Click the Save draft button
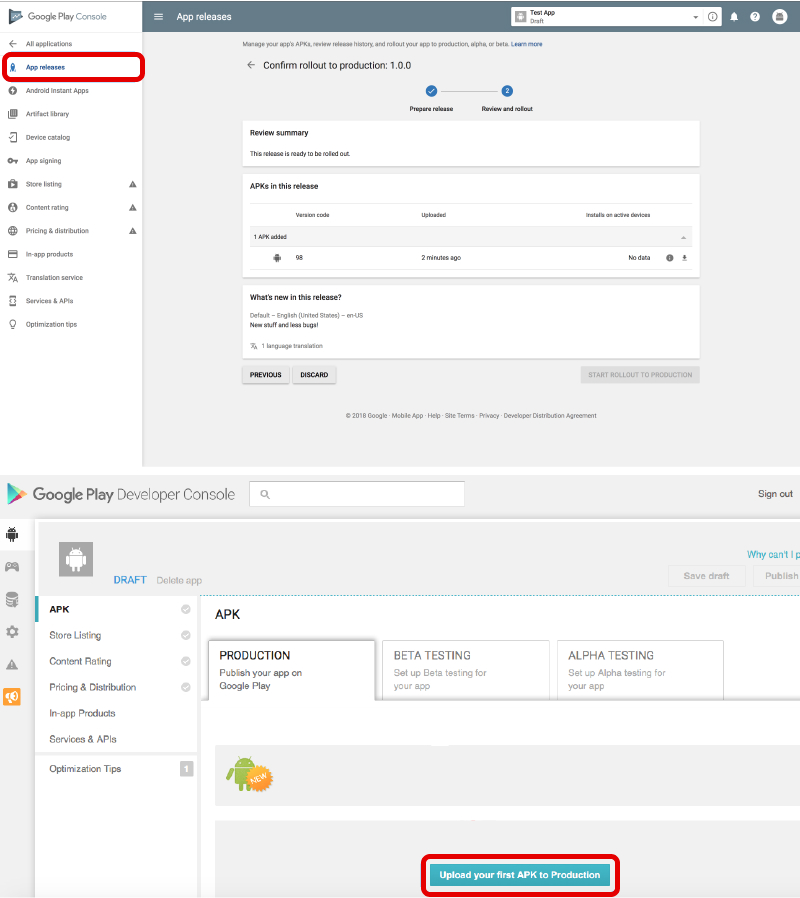 pyautogui.click(x=707, y=576)
